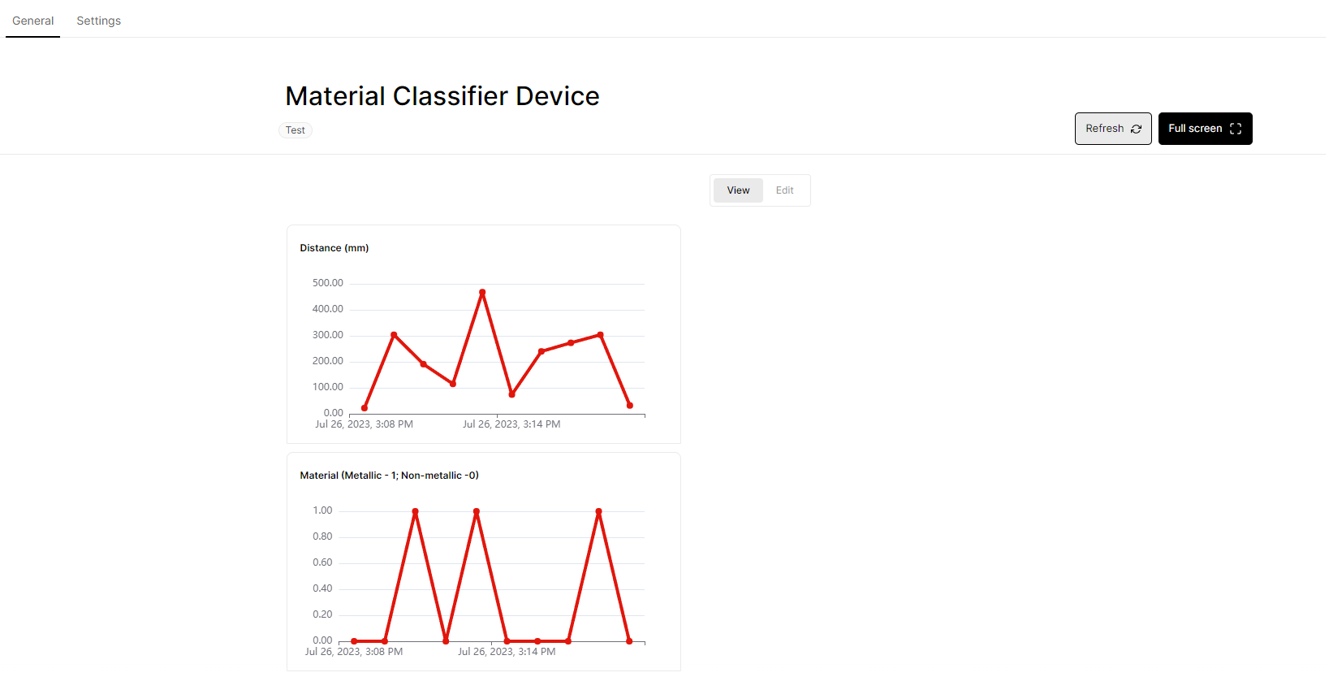Viewport: 1326px width, 686px height.
Task: Click the 500.00 axis label on Distance chart
Action: pos(328,283)
